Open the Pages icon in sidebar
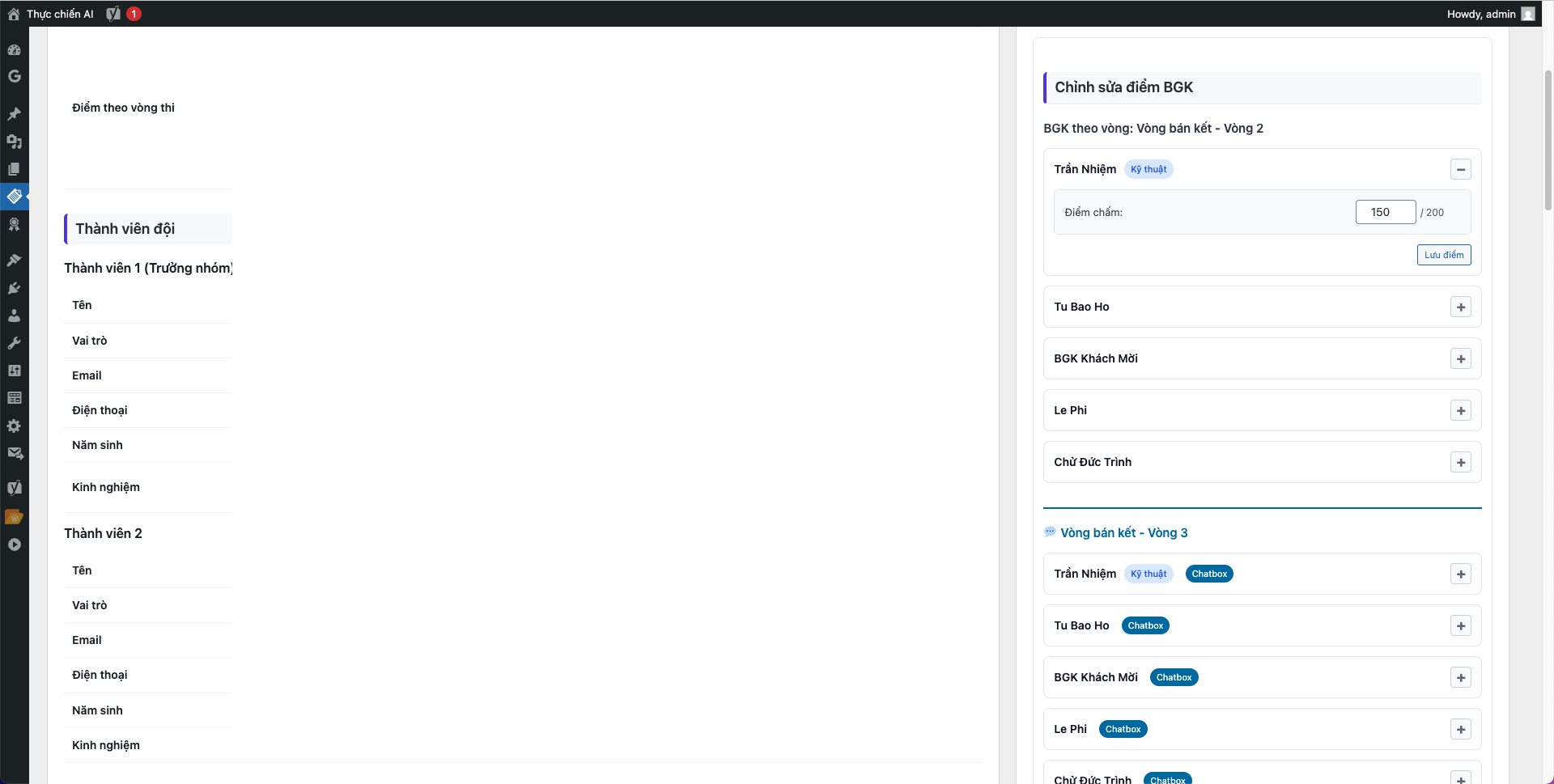The height and width of the screenshot is (784, 1554). click(14, 169)
